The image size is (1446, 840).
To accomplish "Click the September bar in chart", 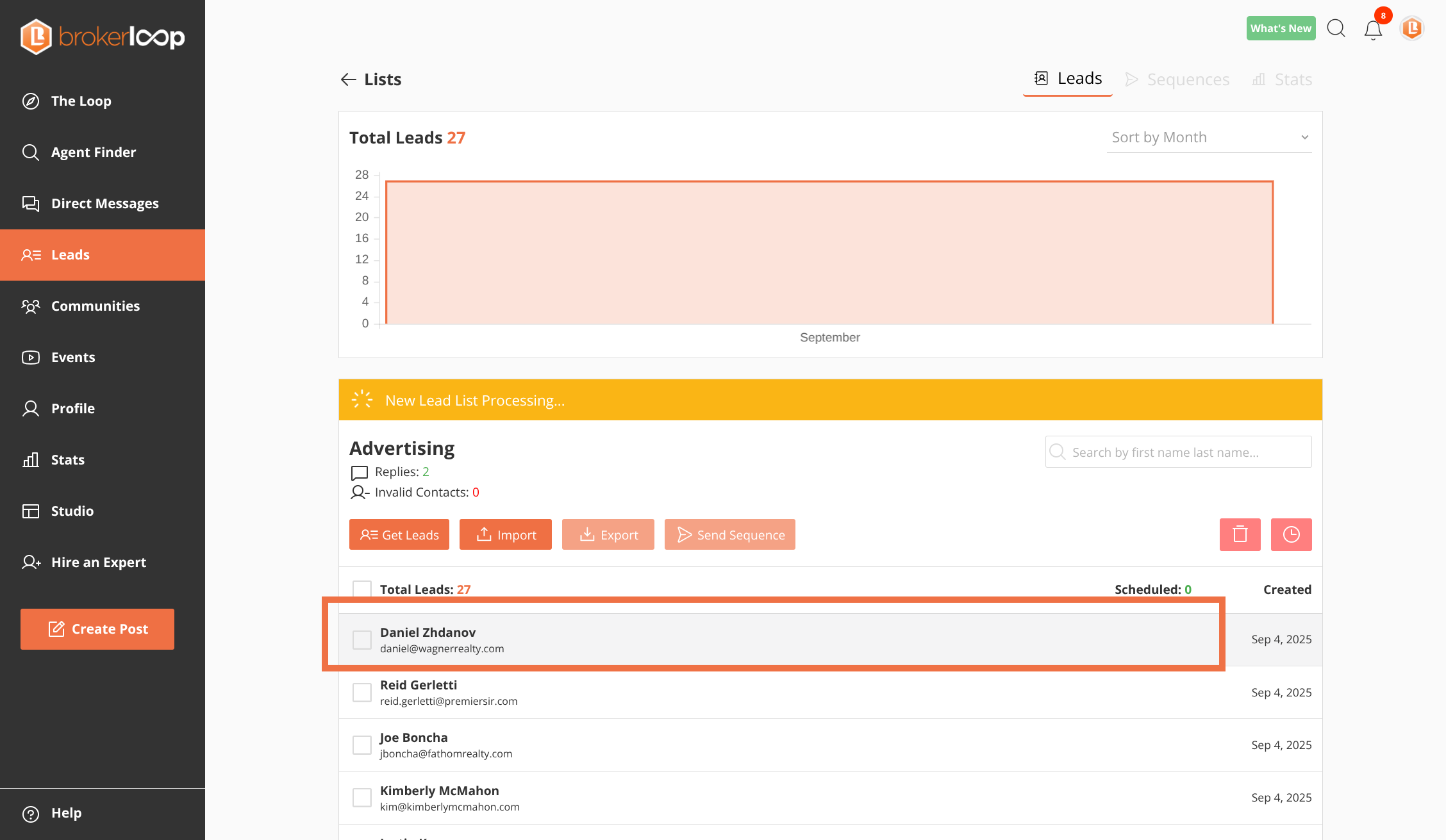I will (829, 252).
